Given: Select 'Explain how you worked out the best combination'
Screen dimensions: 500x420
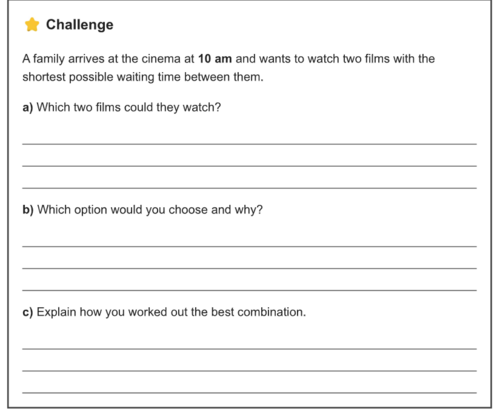Looking at the screenshot, I should point(171,312).
